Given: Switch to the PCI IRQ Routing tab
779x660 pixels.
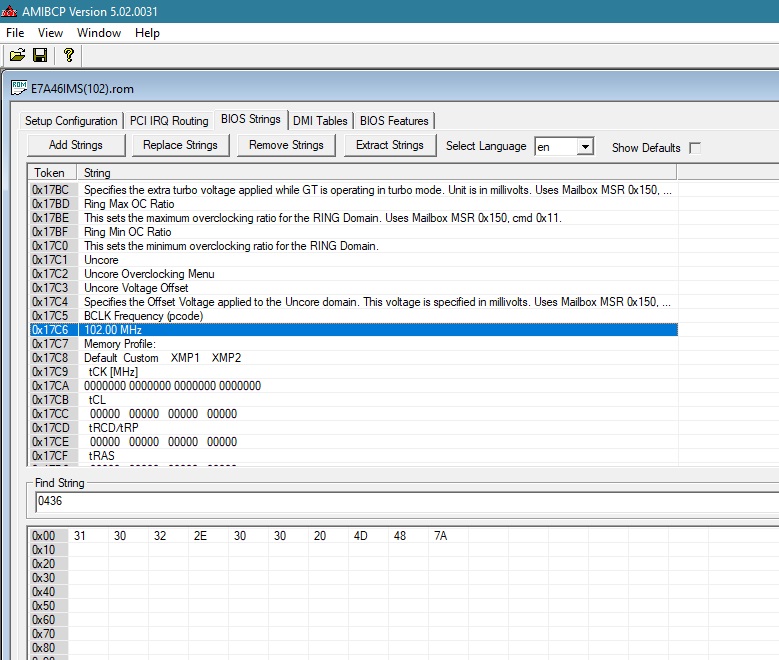Looking at the screenshot, I should pyautogui.click(x=169, y=121).
